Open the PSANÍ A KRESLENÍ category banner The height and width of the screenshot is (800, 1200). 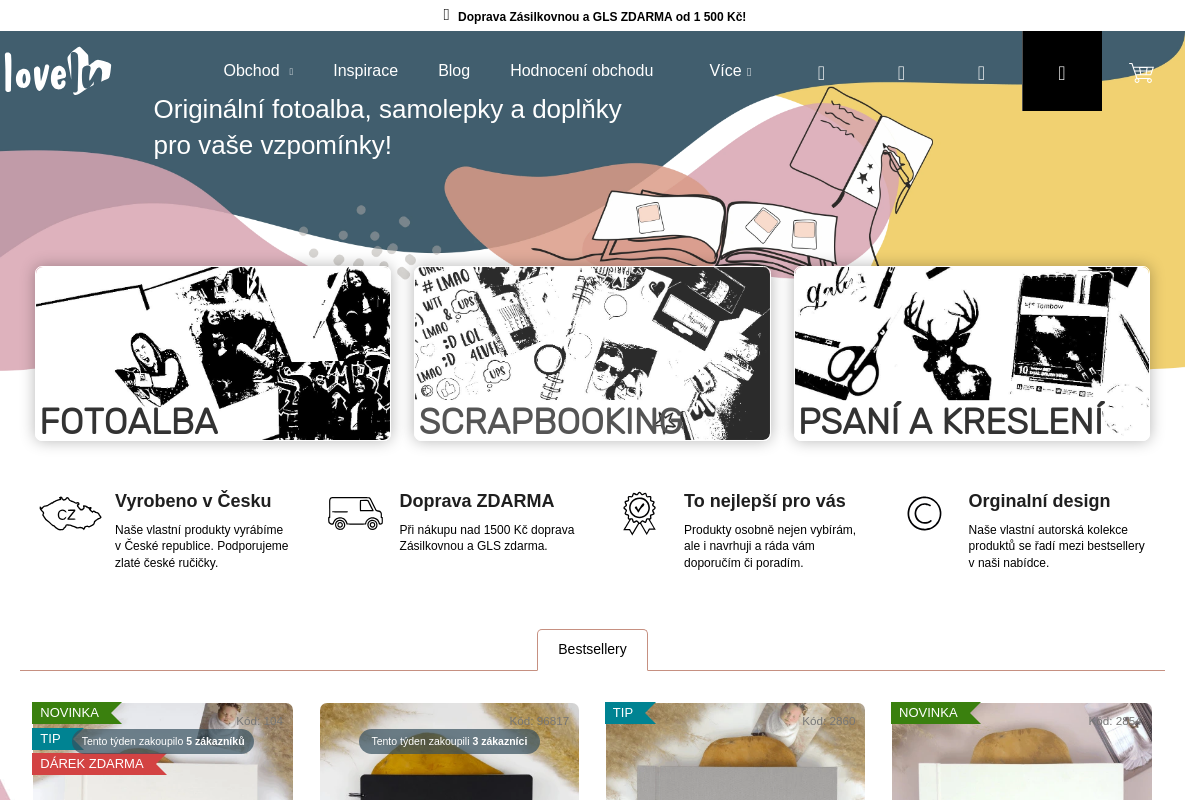(x=971, y=353)
